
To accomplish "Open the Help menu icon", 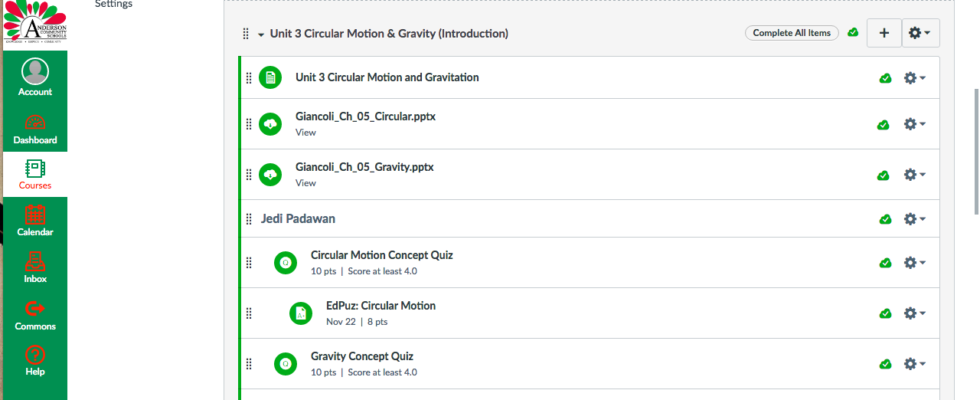I will coord(35,360).
